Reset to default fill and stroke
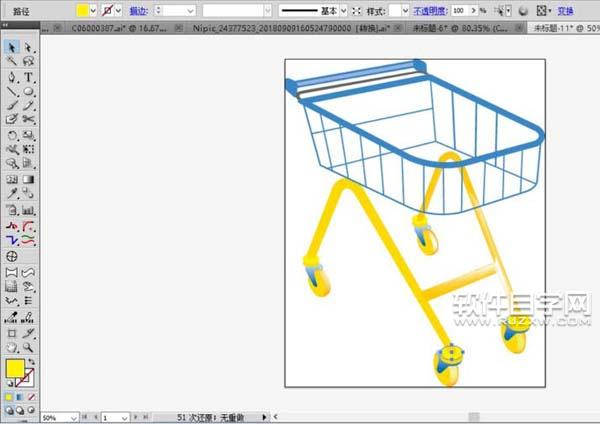600x424 pixels. [x=9, y=383]
